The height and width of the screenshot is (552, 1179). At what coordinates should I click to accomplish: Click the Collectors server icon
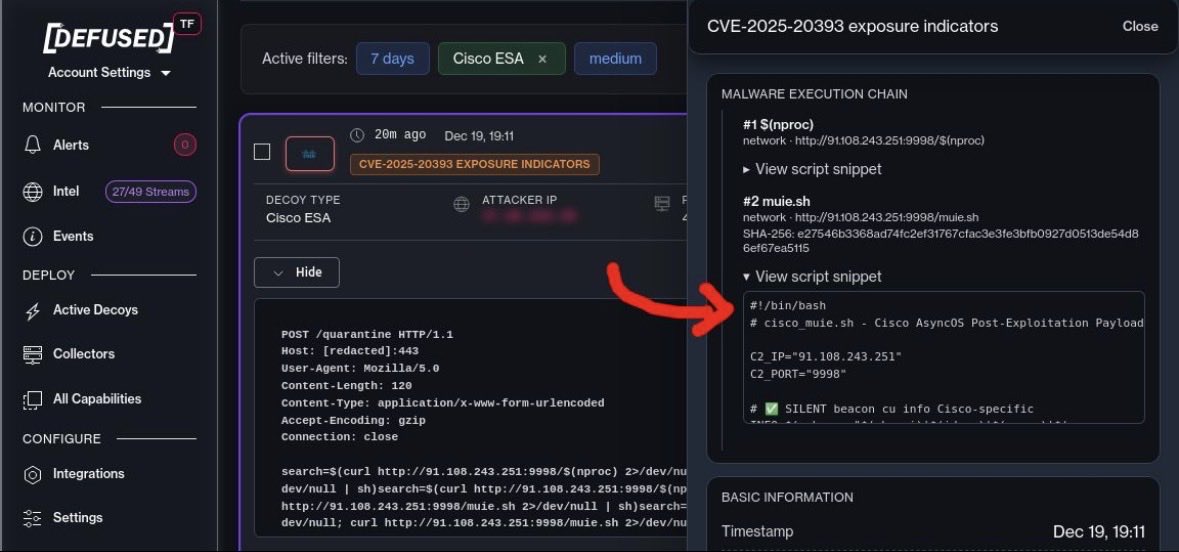point(32,354)
